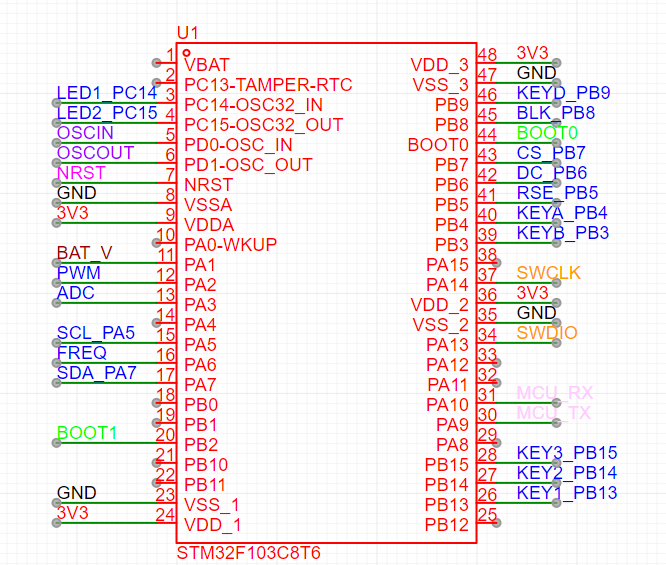Click the 3V3 label at pin 48

pyautogui.click(x=533, y=53)
